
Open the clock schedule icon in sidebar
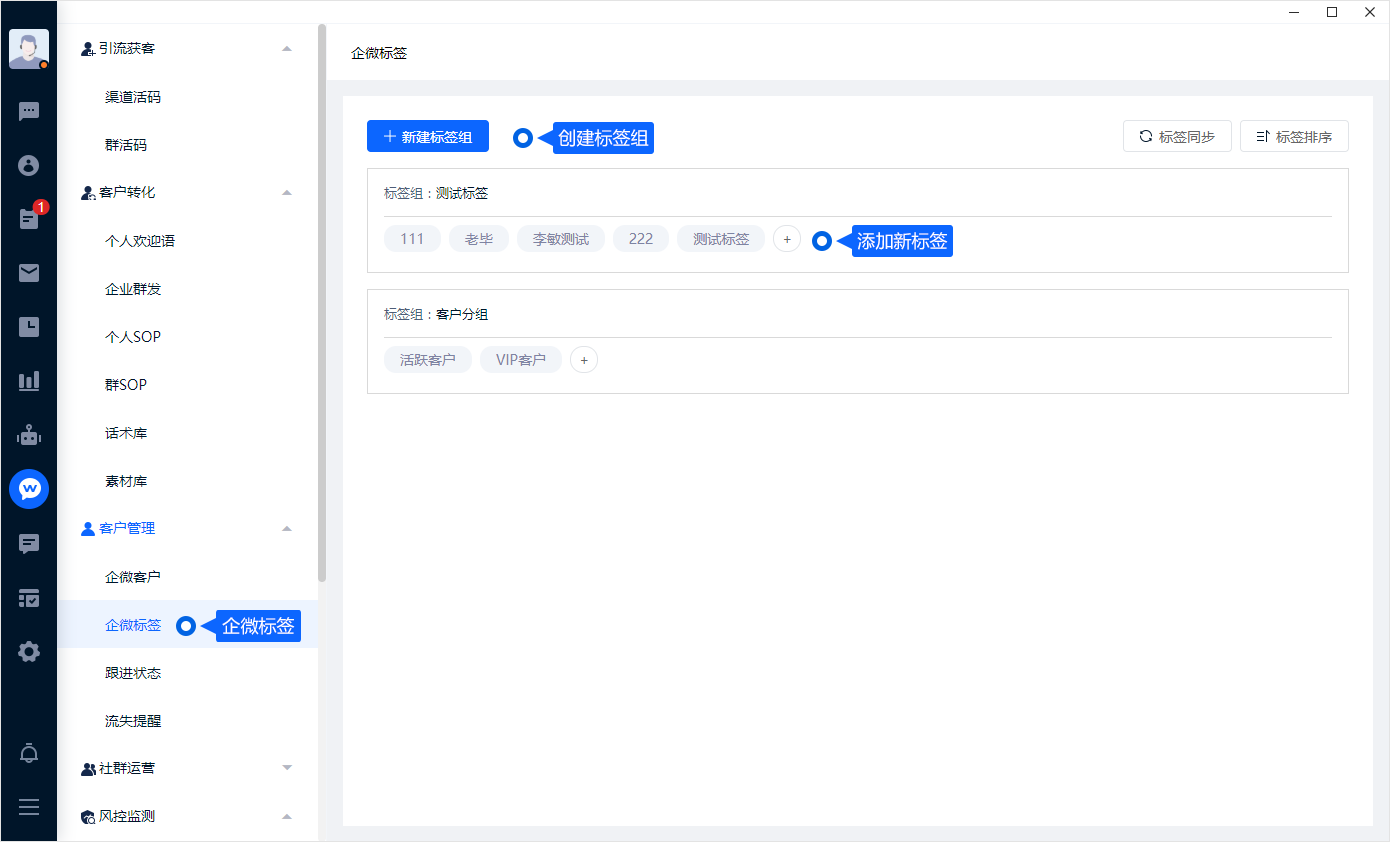[29, 326]
